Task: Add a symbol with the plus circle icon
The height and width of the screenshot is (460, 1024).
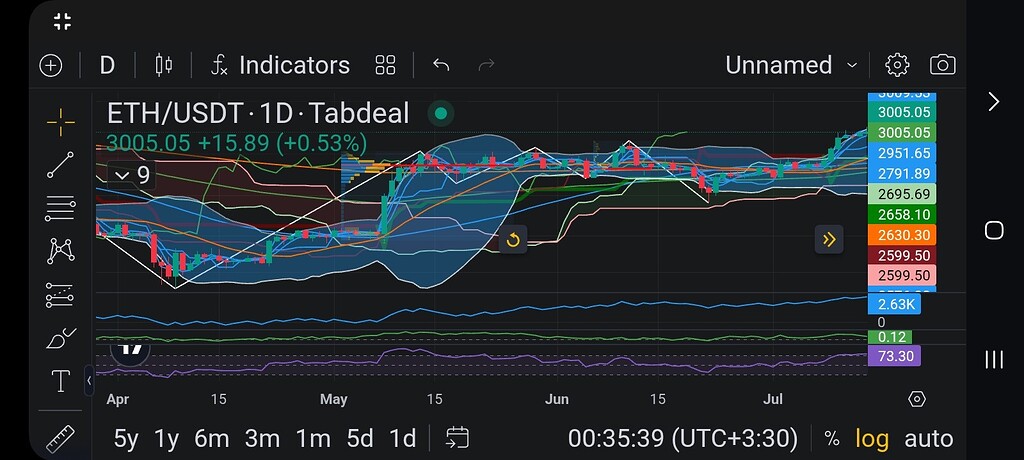Action: point(51,65)
